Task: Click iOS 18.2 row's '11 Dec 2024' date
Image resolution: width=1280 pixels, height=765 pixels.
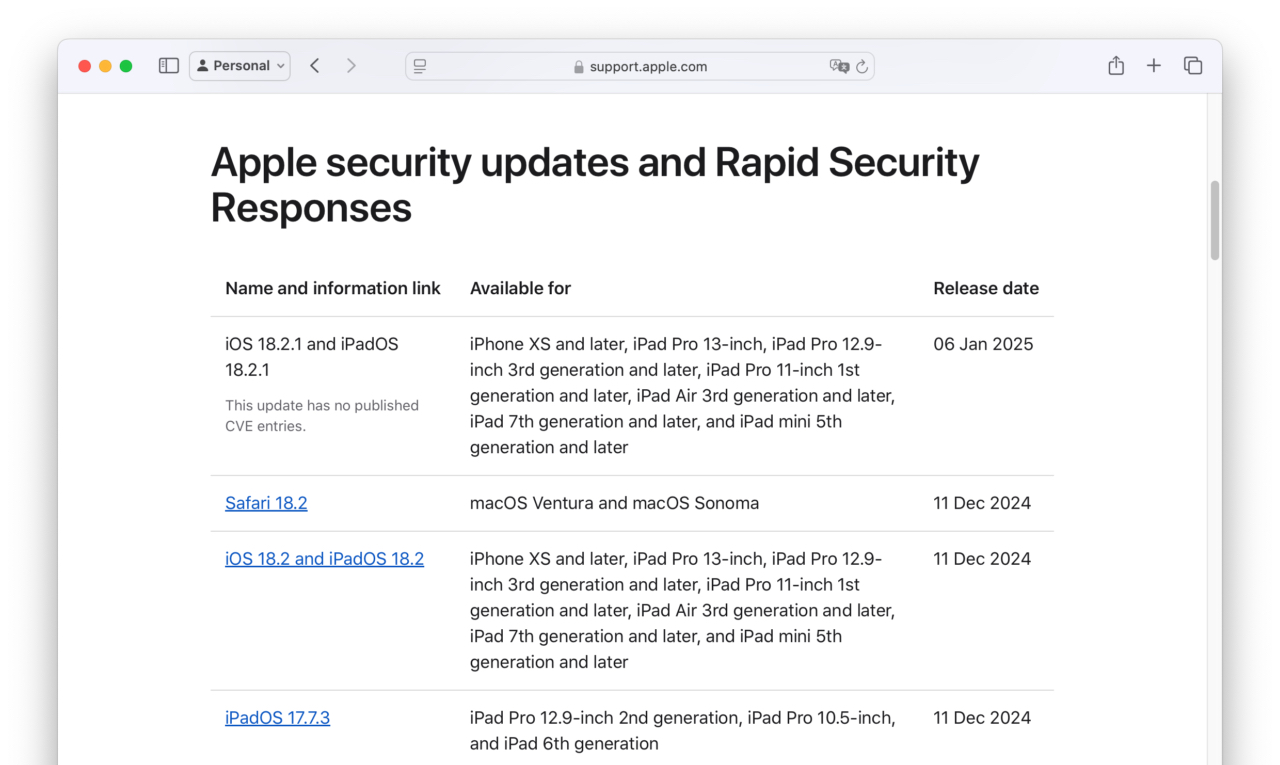Action: click(982, 559)
